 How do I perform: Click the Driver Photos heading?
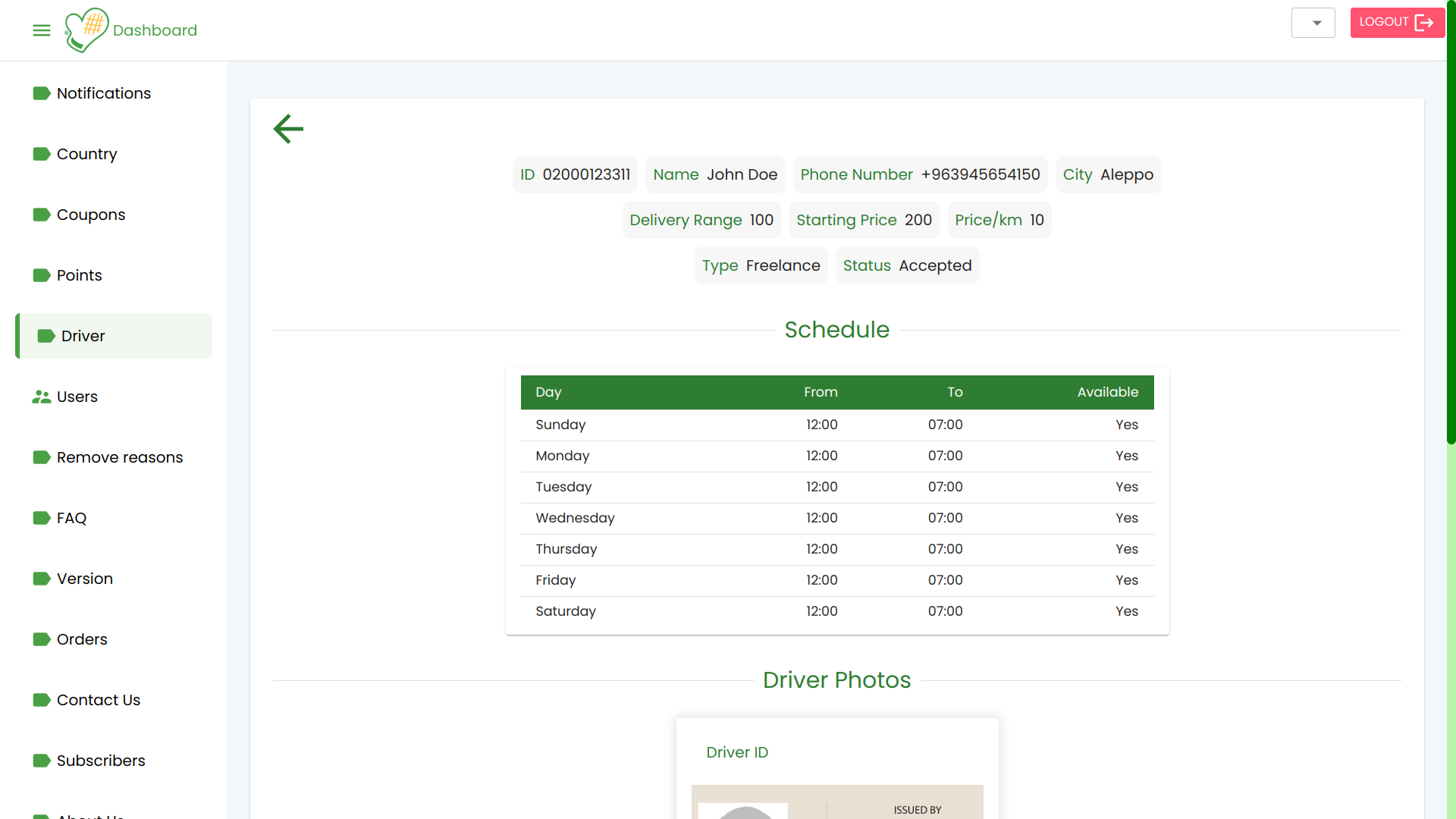(x=836, y=680)
